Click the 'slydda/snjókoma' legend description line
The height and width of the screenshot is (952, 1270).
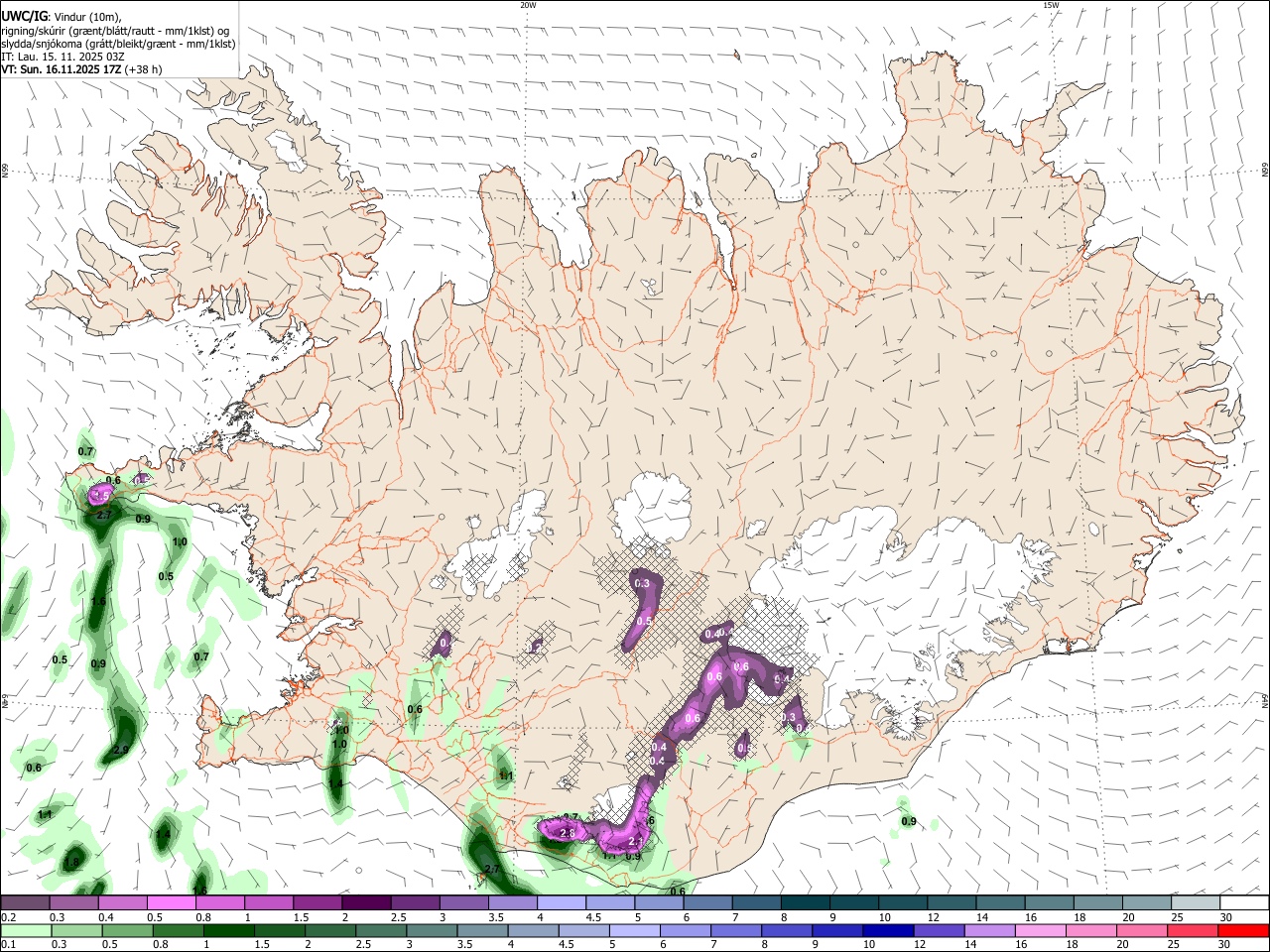click(118, 44)
